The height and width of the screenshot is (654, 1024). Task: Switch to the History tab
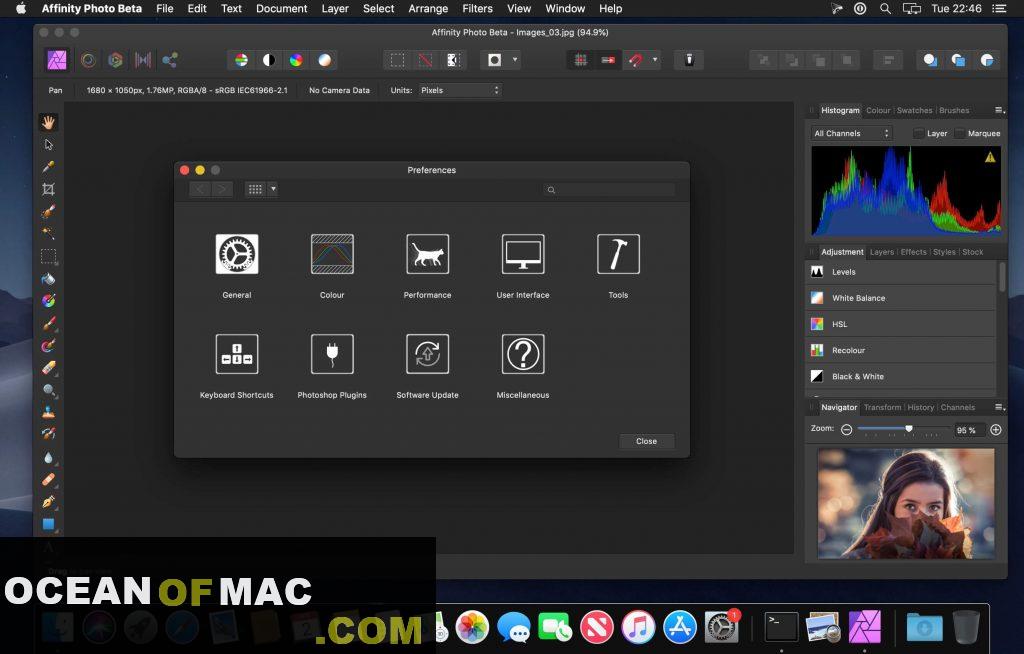pyautogui.click(x=920, y=407)
